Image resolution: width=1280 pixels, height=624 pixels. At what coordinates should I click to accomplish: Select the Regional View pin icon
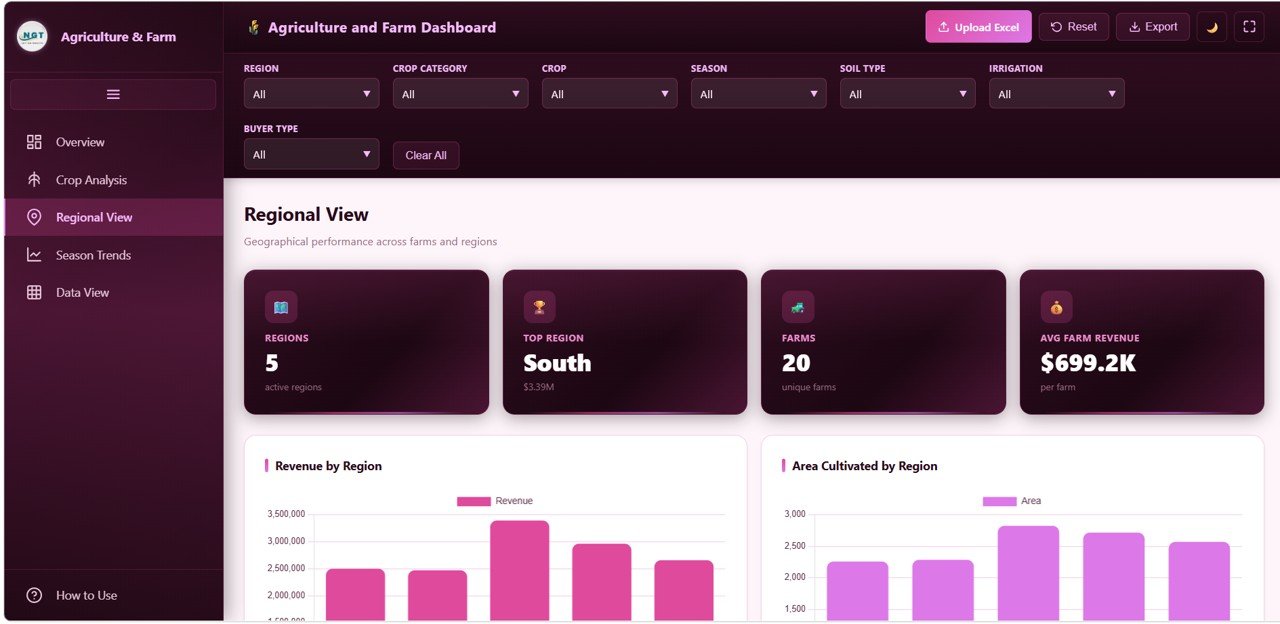coord(33,217)
